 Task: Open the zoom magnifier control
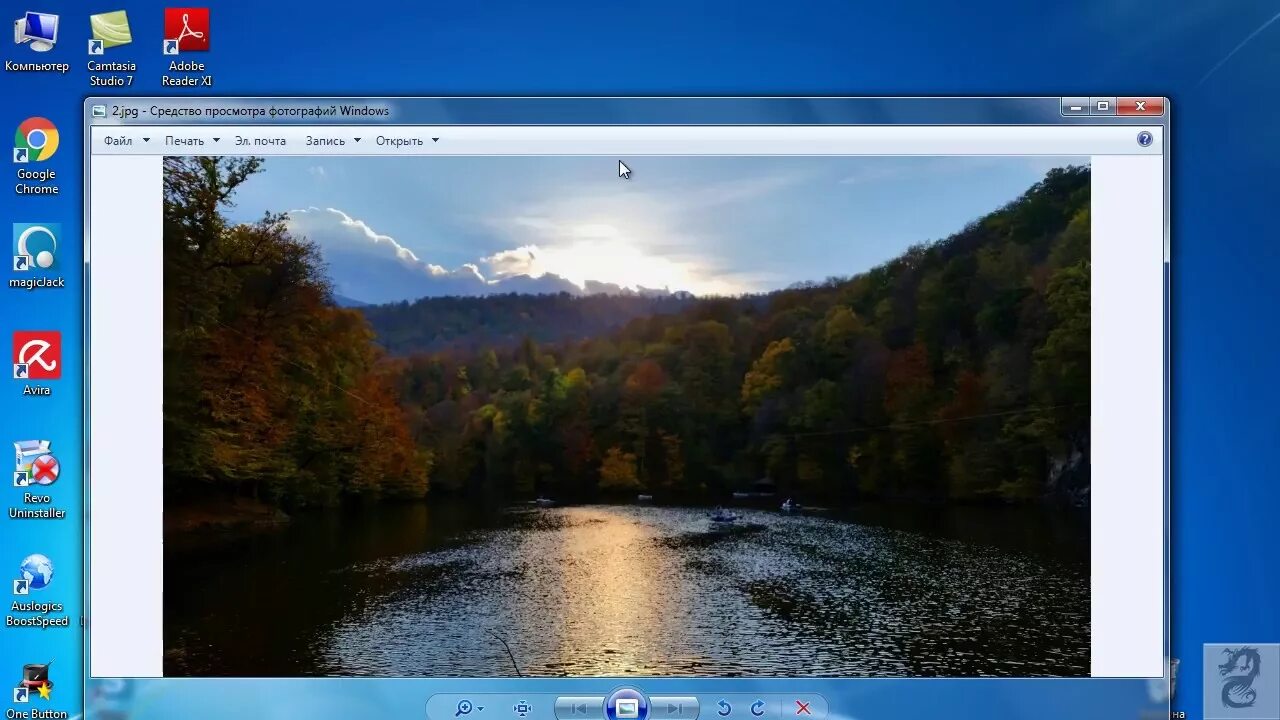[x=468, y=708]
